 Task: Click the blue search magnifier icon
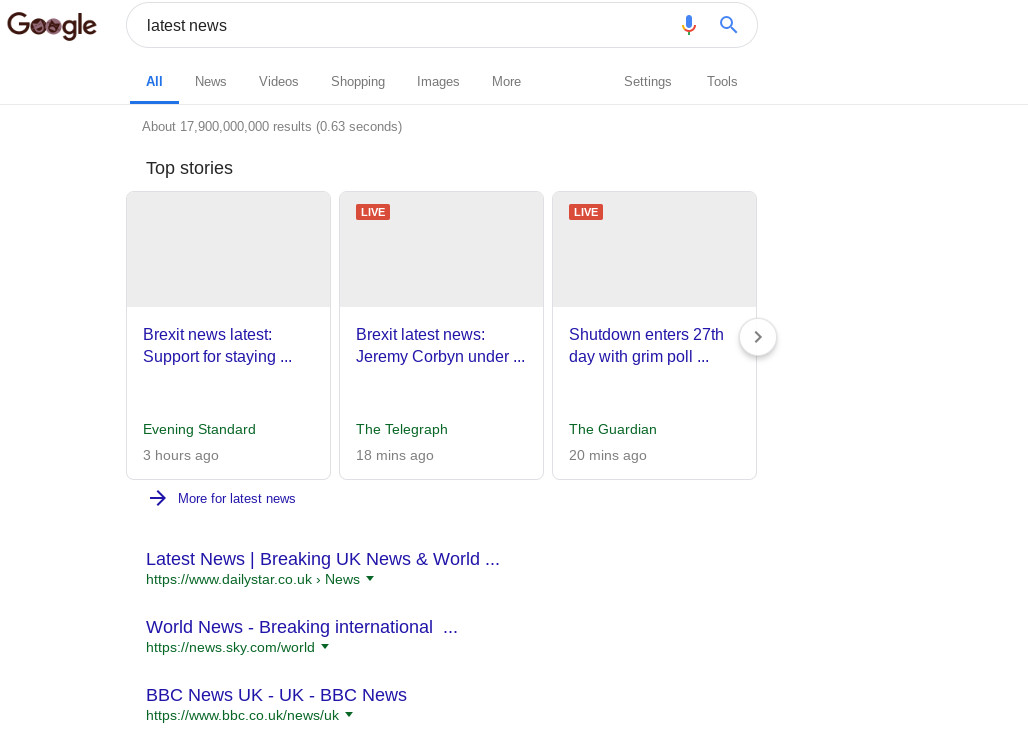[728, 25]
